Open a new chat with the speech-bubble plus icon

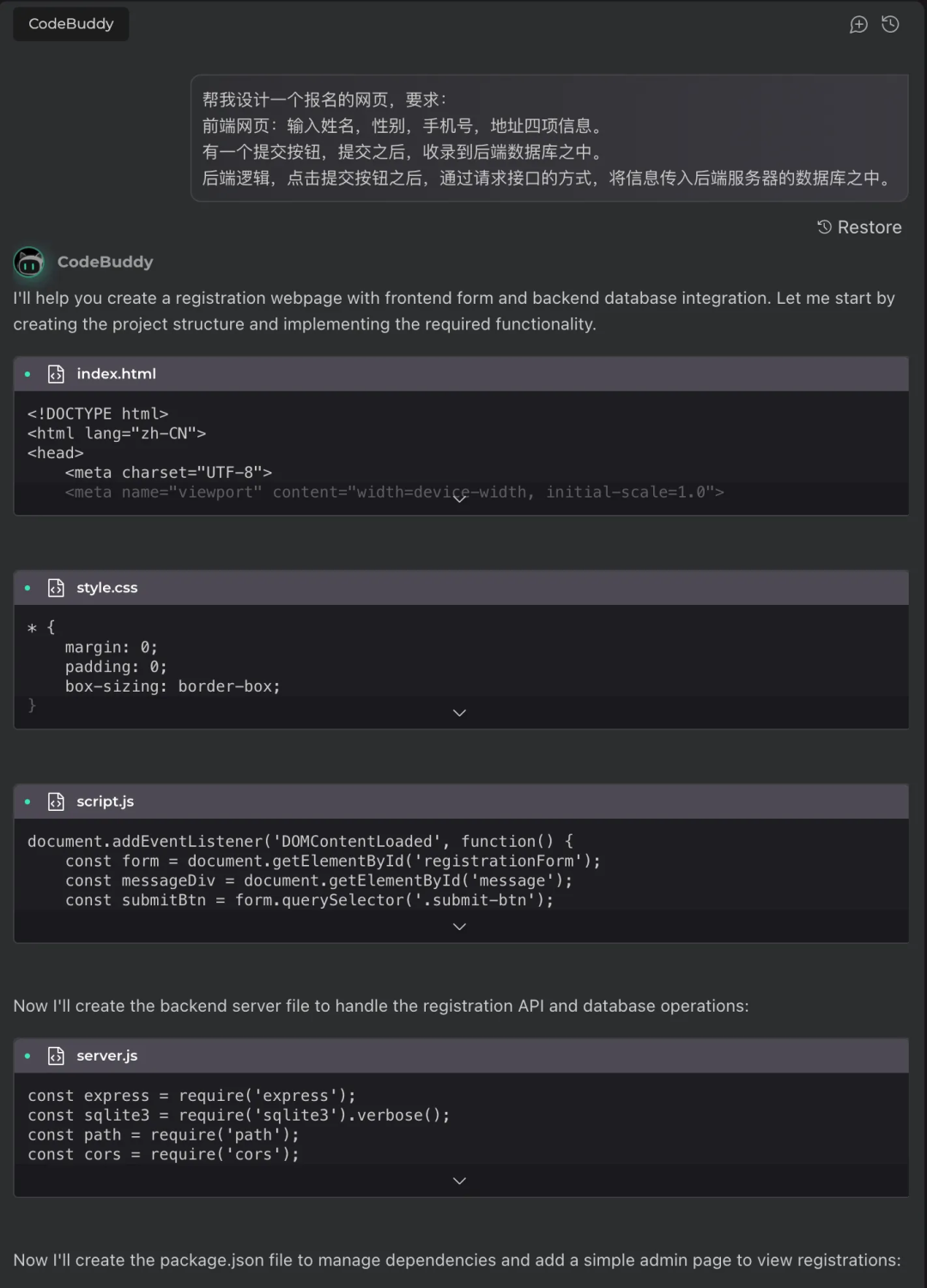click(858, 24)
